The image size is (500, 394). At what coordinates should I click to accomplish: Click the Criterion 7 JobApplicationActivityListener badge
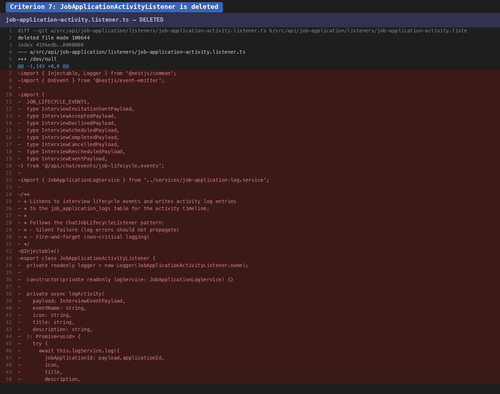point(114,7)
